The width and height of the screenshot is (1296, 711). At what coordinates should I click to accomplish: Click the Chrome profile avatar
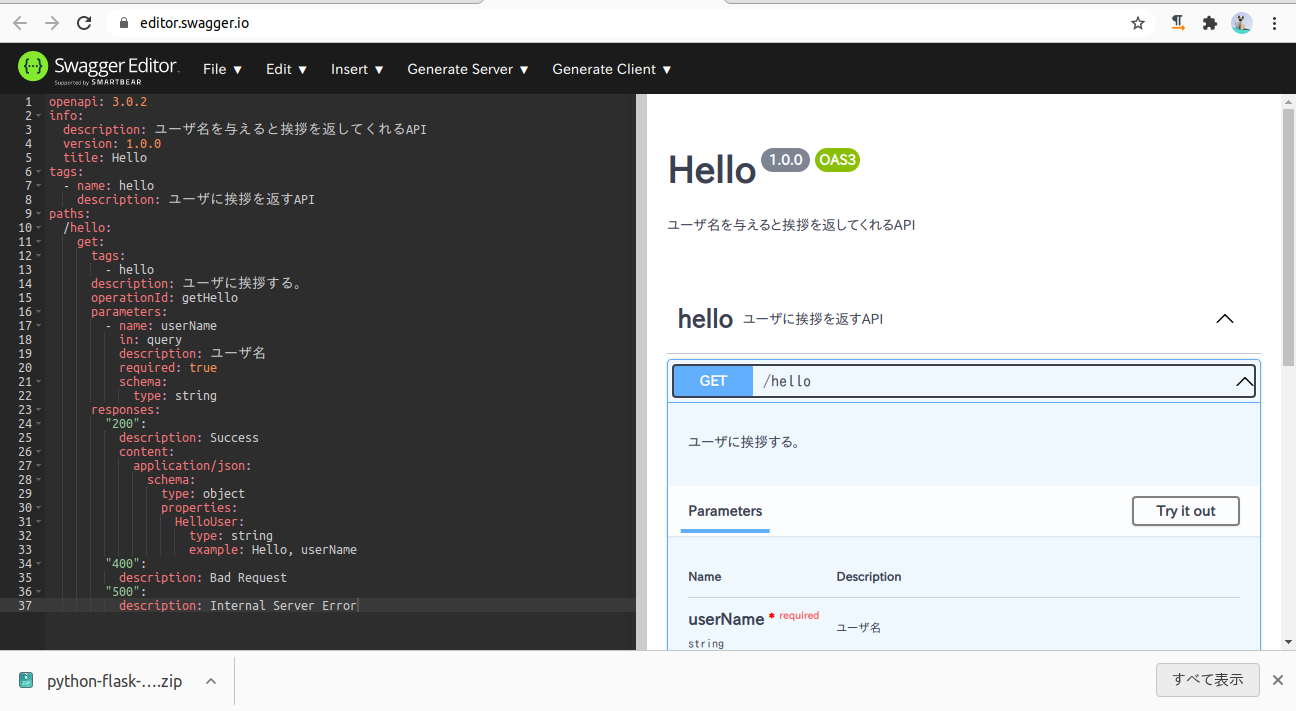[1241, 22]
